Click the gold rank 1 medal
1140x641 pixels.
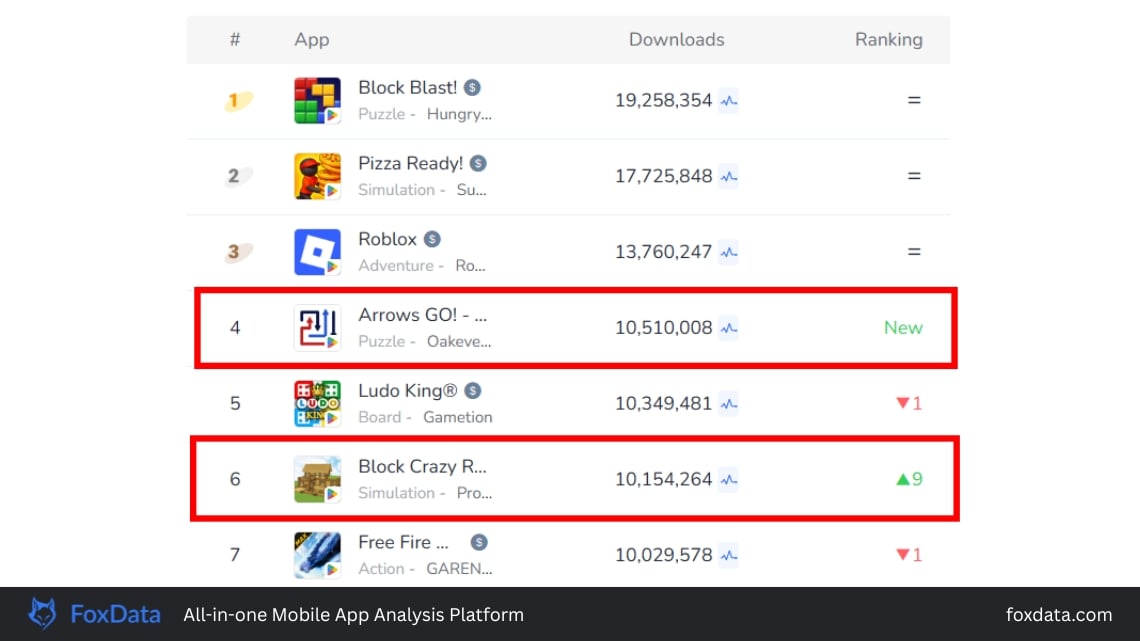pos(238,100)
